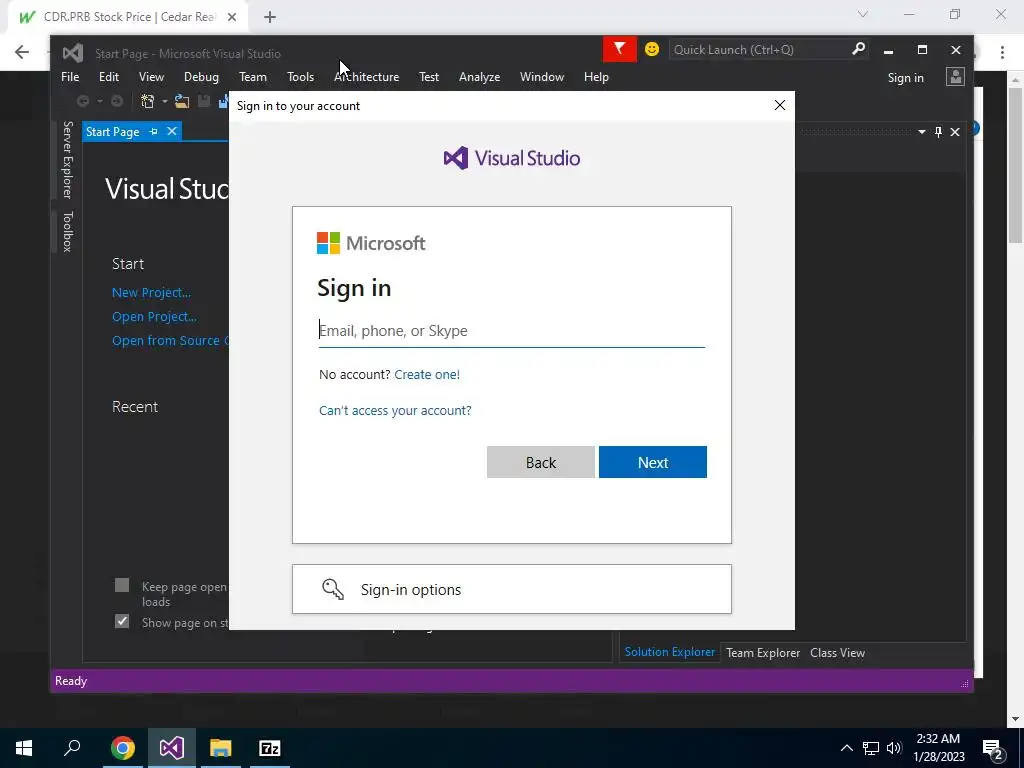Click the yellow smiley feedback icon
1024x768 pixels.
click(652, 49)
